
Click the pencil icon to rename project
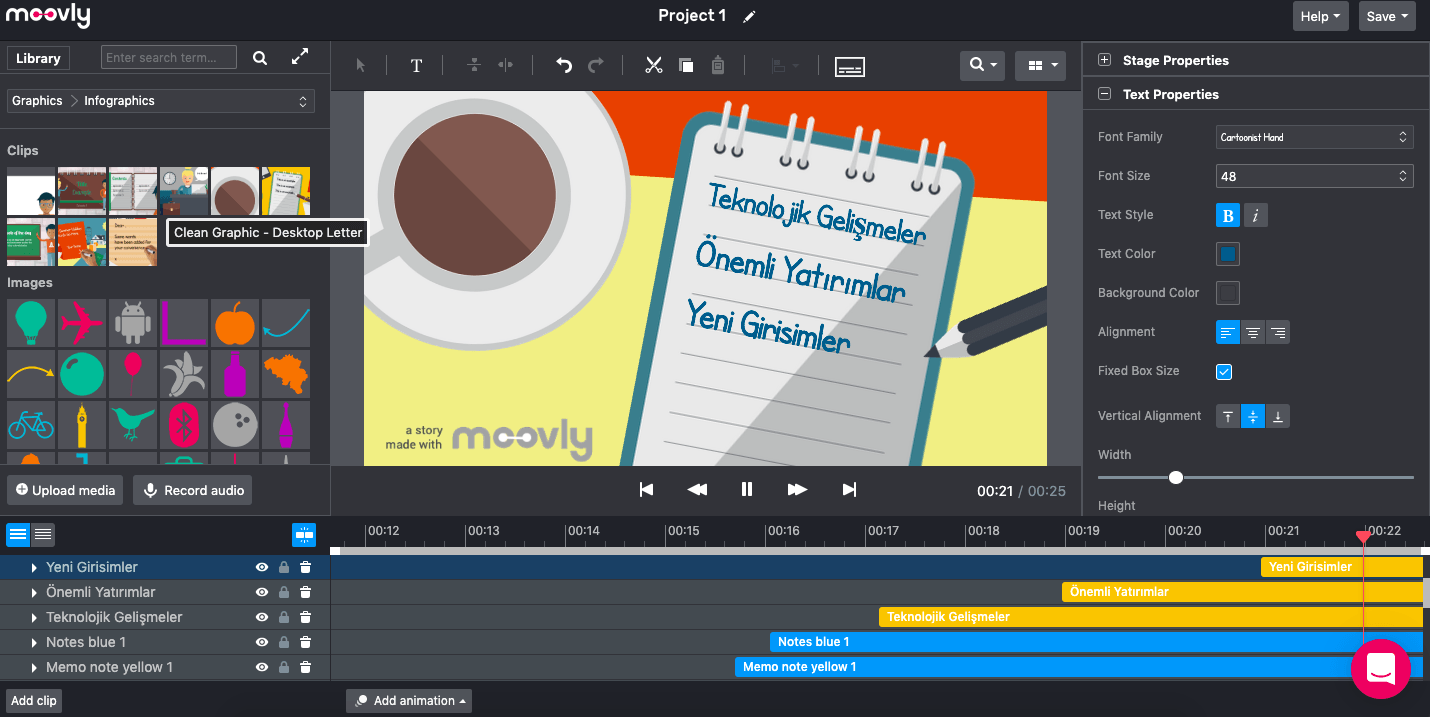point(750,16)
